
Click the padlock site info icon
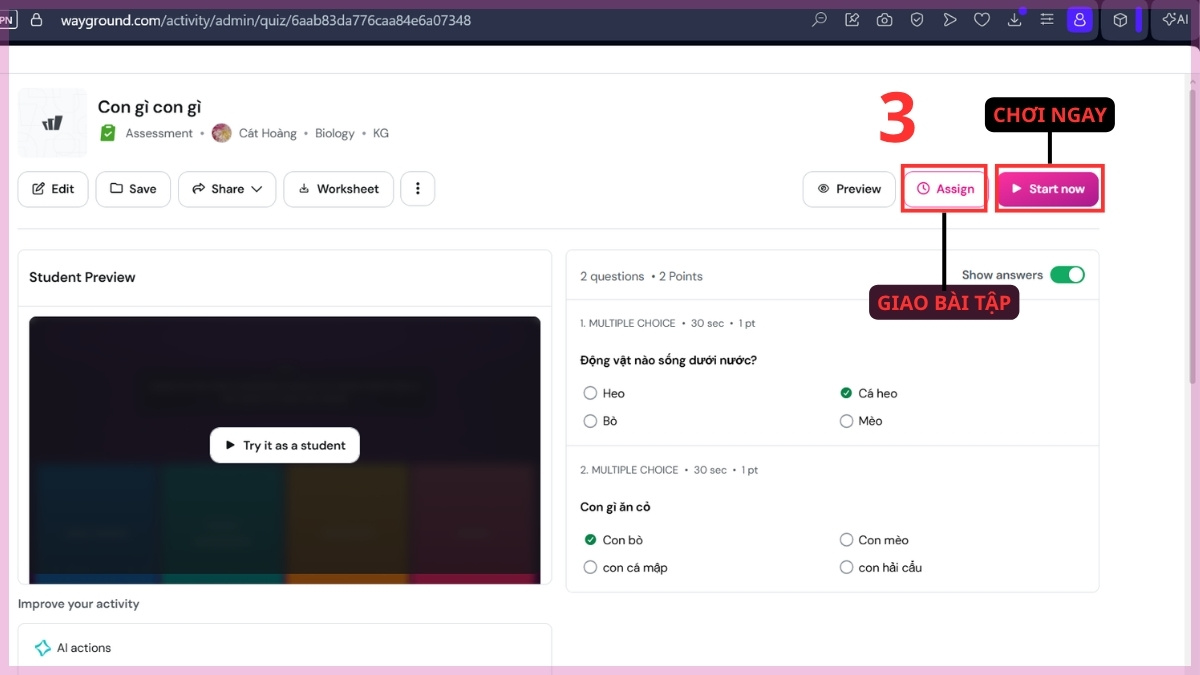[x=37, y=20]
